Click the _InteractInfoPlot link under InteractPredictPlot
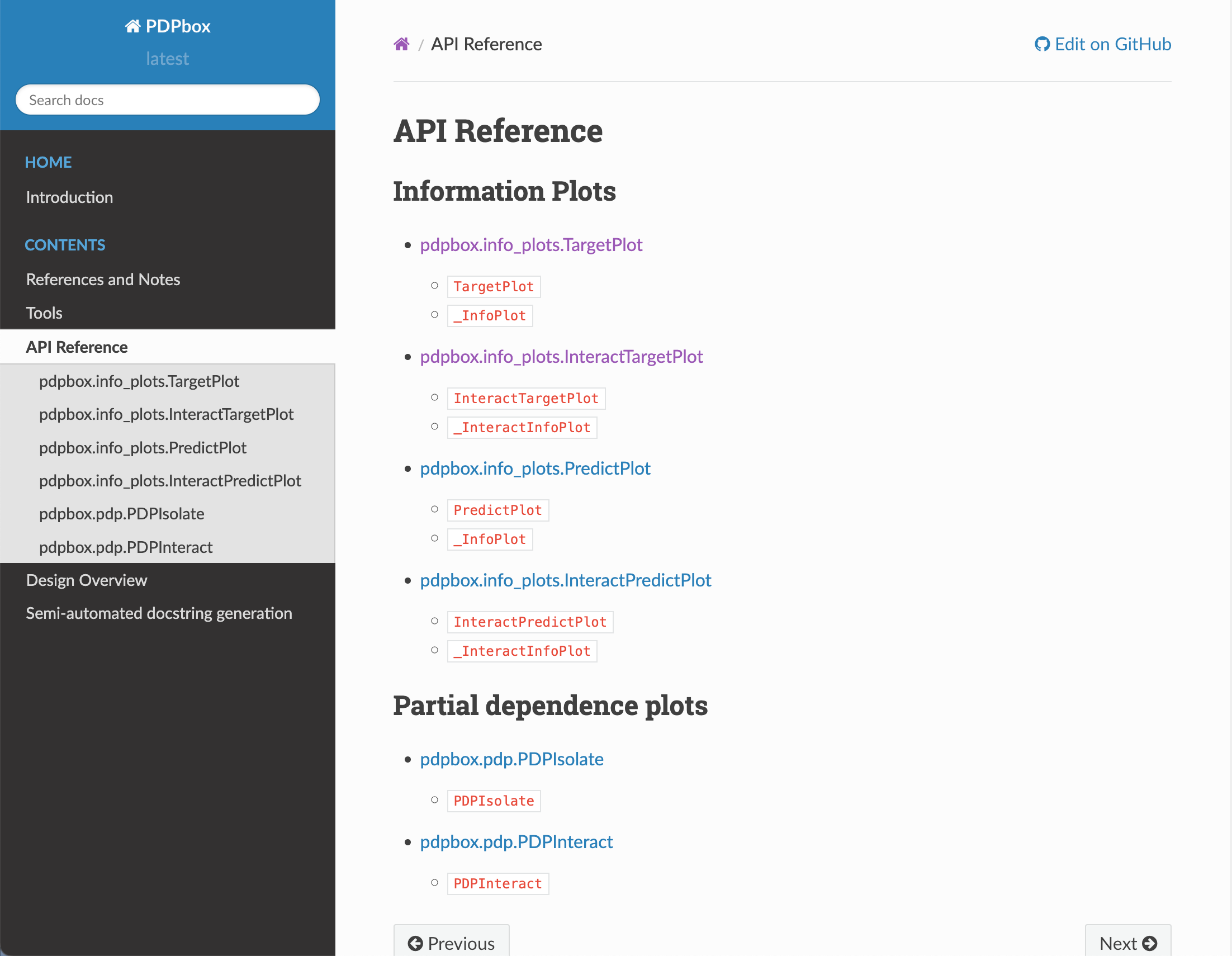Viewport: 1232px width, 956px height. pyautogui.click(x=522, y=651)
